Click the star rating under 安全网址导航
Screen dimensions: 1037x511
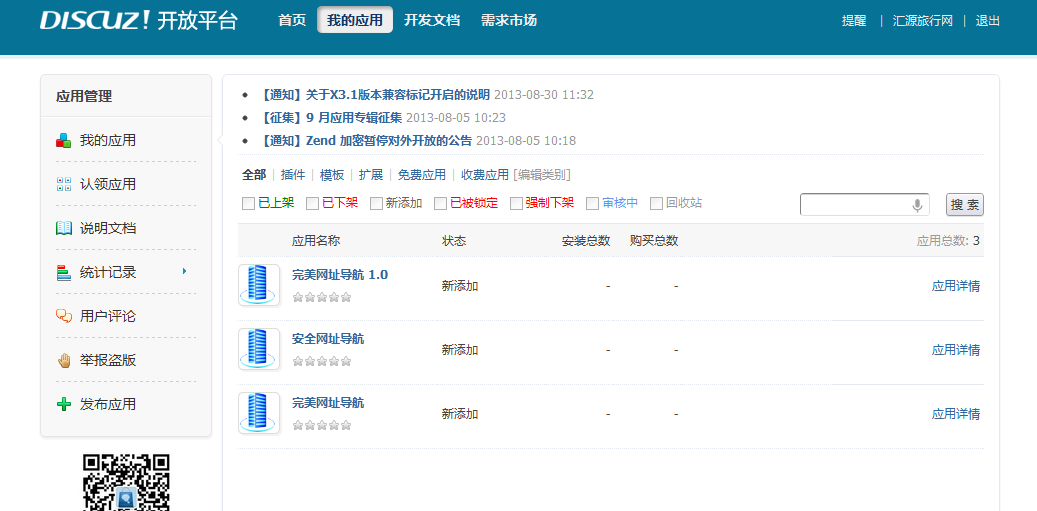tap(321, 362)
